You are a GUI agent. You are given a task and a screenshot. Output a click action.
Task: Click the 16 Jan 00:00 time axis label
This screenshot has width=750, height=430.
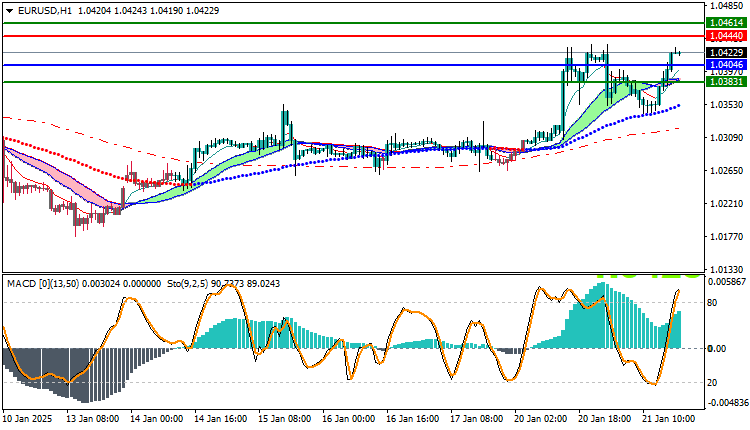click(349, 419)
